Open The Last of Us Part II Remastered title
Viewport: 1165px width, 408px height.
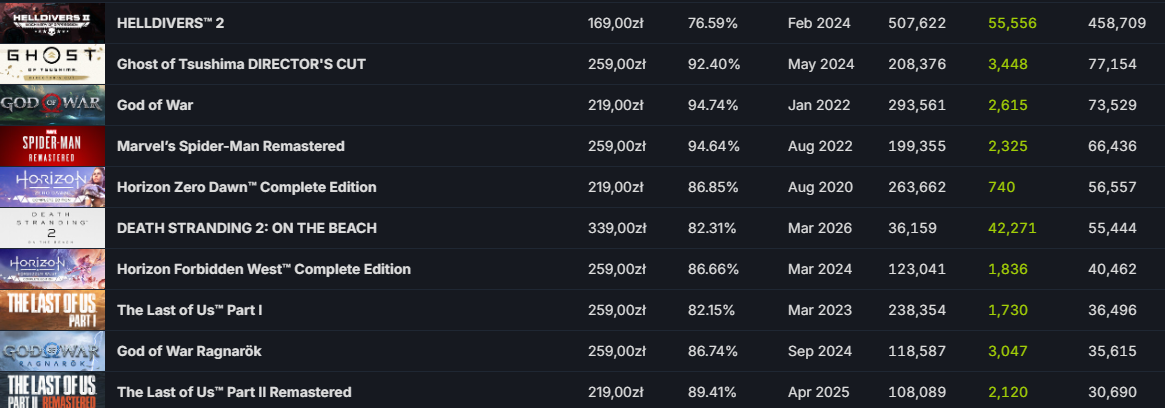[x=234, y=392]
